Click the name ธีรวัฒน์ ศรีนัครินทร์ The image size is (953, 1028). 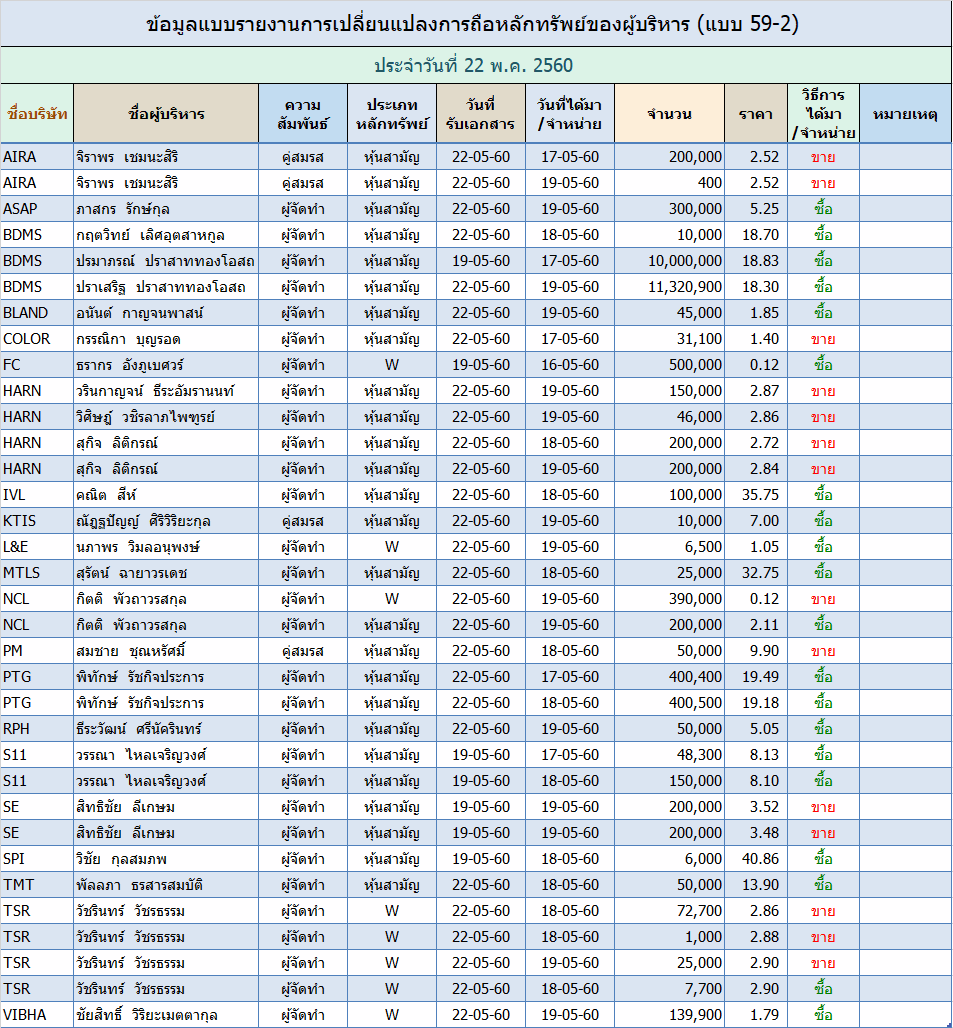(x=139, y=729)
